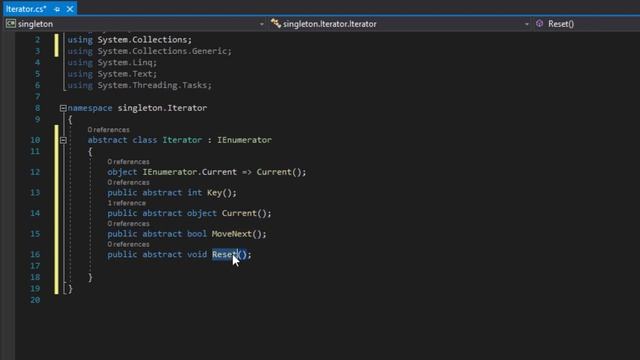640x360 pixels.
Task: Click line number 17 in the gutter
Action: (x=35, y=266)
